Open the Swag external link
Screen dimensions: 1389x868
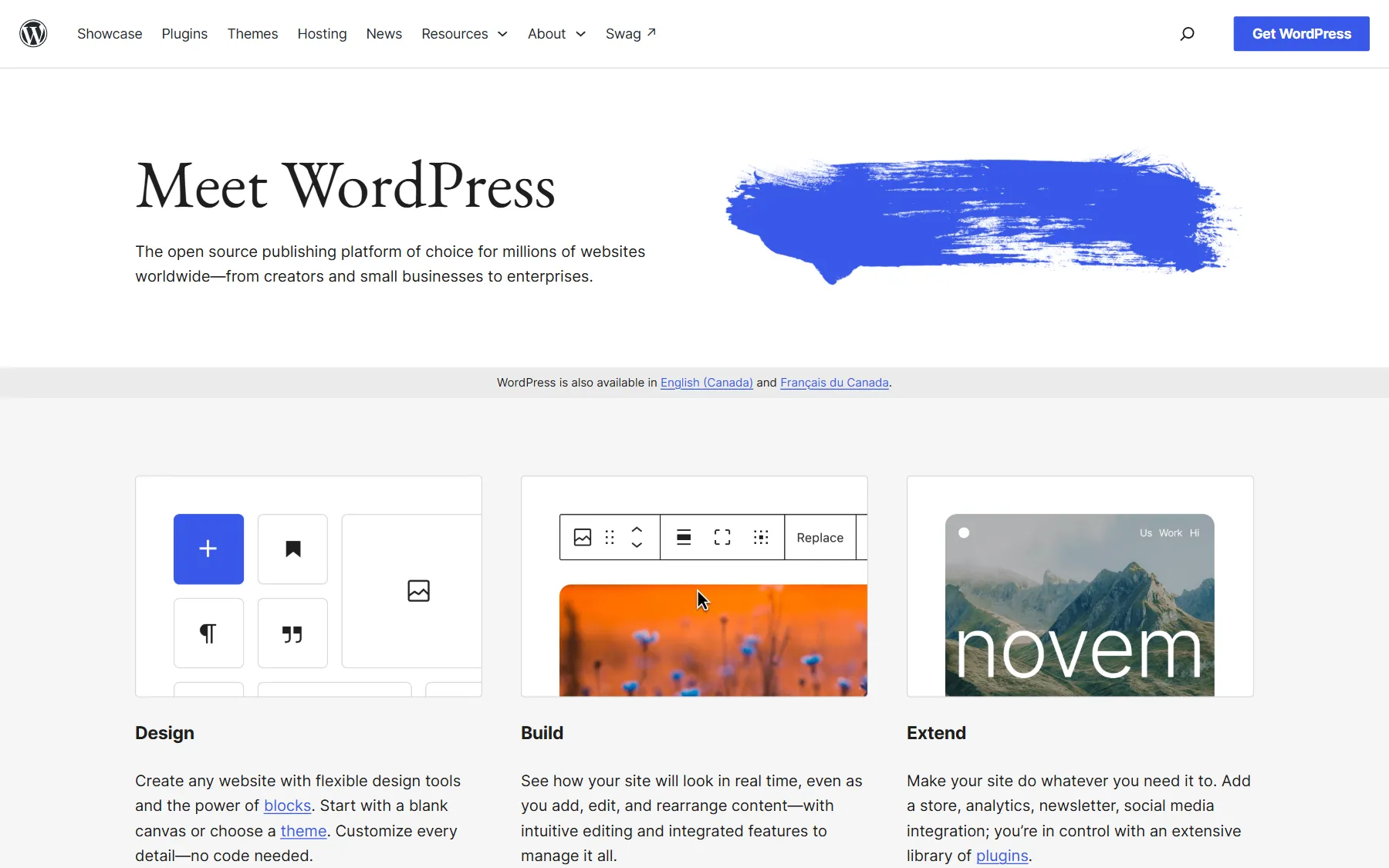pos(630,34)
